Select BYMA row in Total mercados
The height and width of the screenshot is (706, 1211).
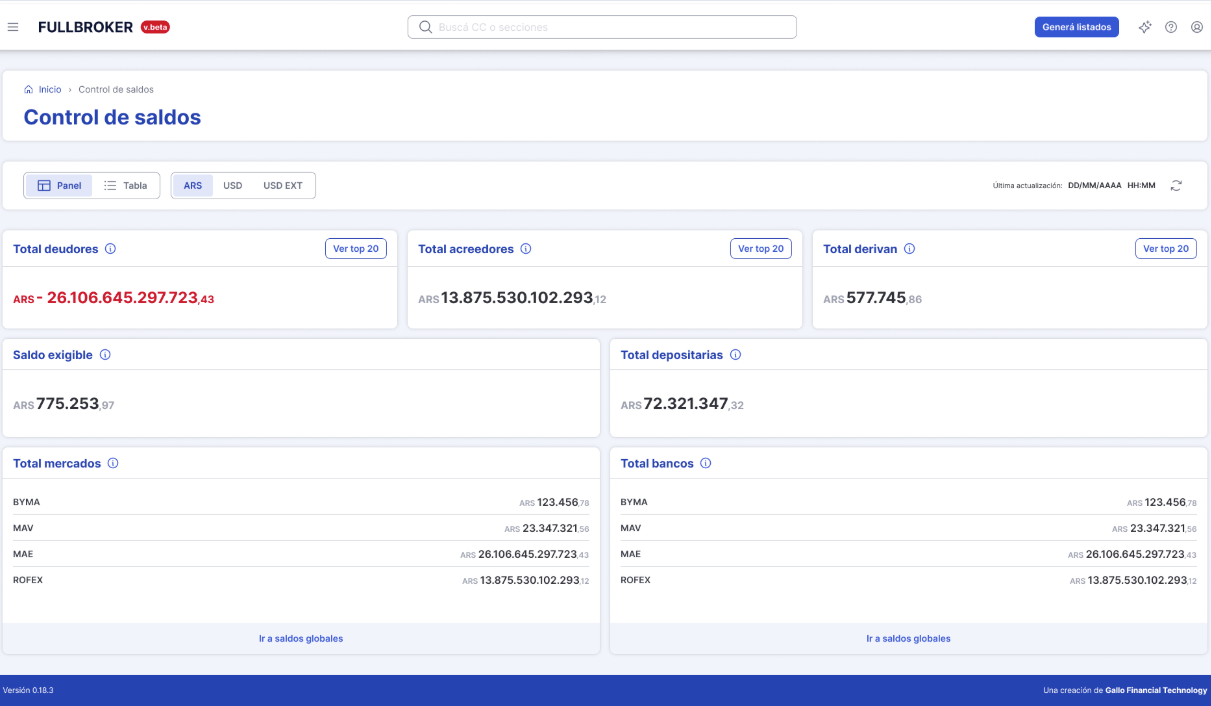tap(301, 502)
